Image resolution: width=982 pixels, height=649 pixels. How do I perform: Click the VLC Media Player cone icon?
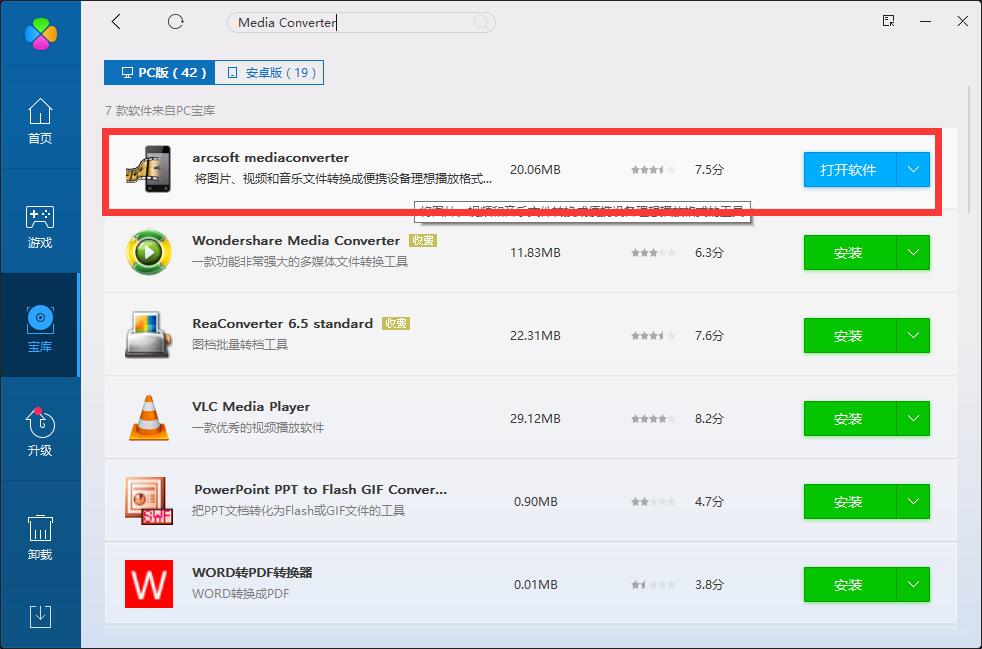coord(148,418)
